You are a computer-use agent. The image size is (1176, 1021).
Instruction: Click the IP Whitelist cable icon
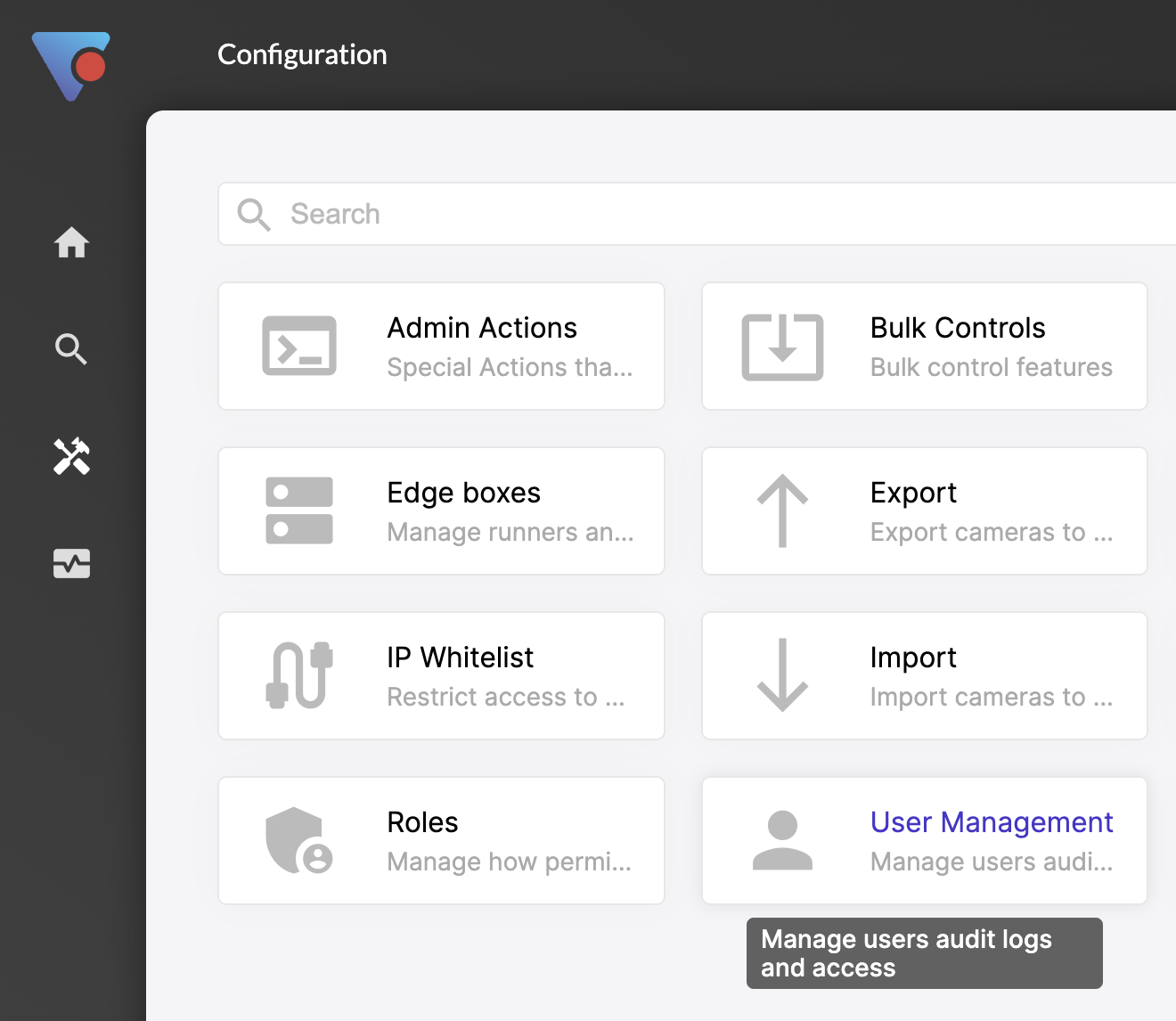(299, 675)
